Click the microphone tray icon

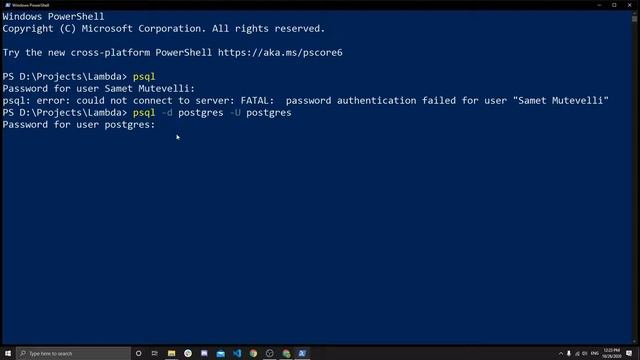(x=569, y=353)
